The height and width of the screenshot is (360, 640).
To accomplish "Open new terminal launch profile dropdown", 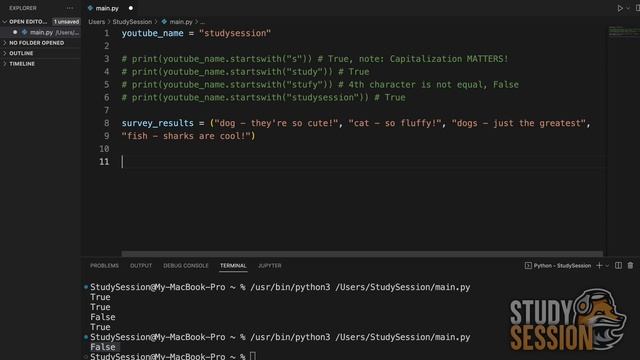I will (x=607, y=266).
